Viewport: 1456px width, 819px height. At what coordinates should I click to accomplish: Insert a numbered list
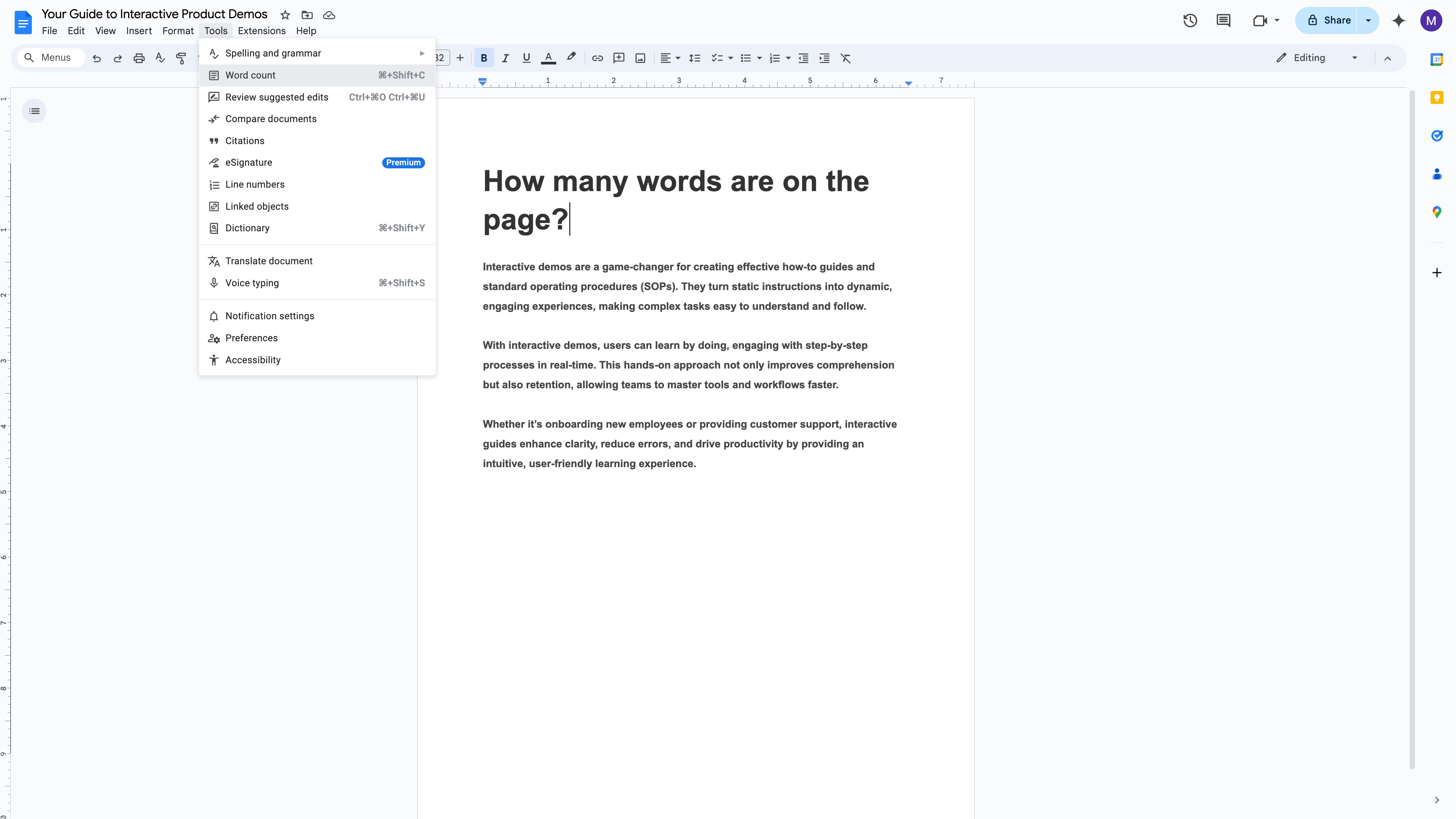(774, 58)
